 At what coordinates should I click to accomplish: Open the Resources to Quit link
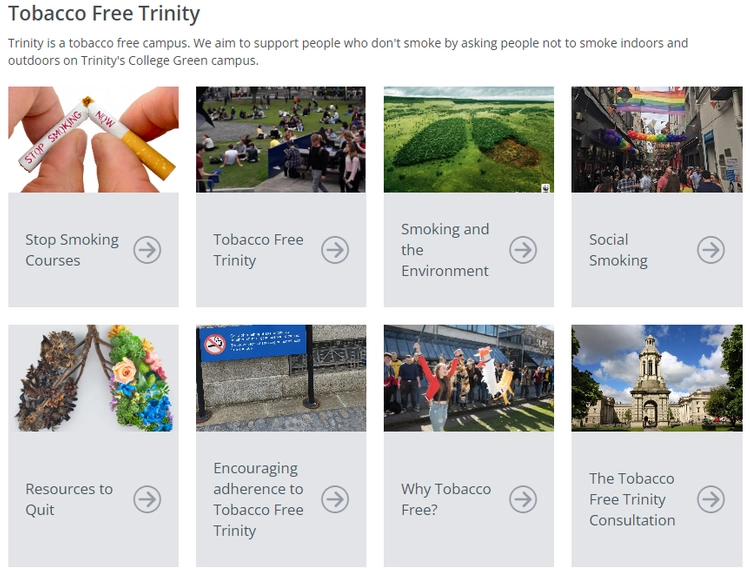point(69,499)
